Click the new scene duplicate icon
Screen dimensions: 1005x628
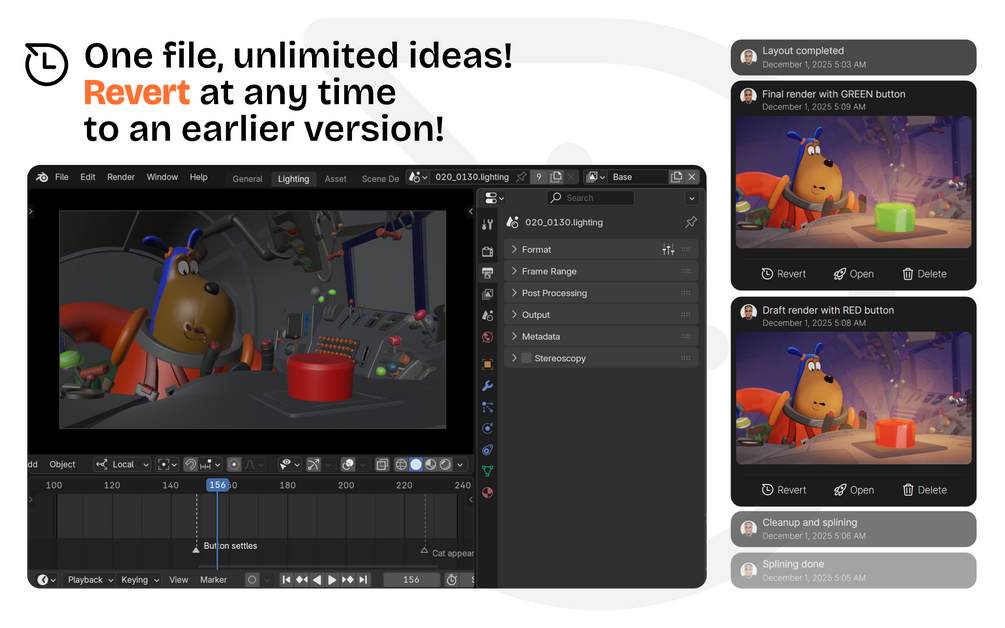pyautogui.click(x=556, y=177)
